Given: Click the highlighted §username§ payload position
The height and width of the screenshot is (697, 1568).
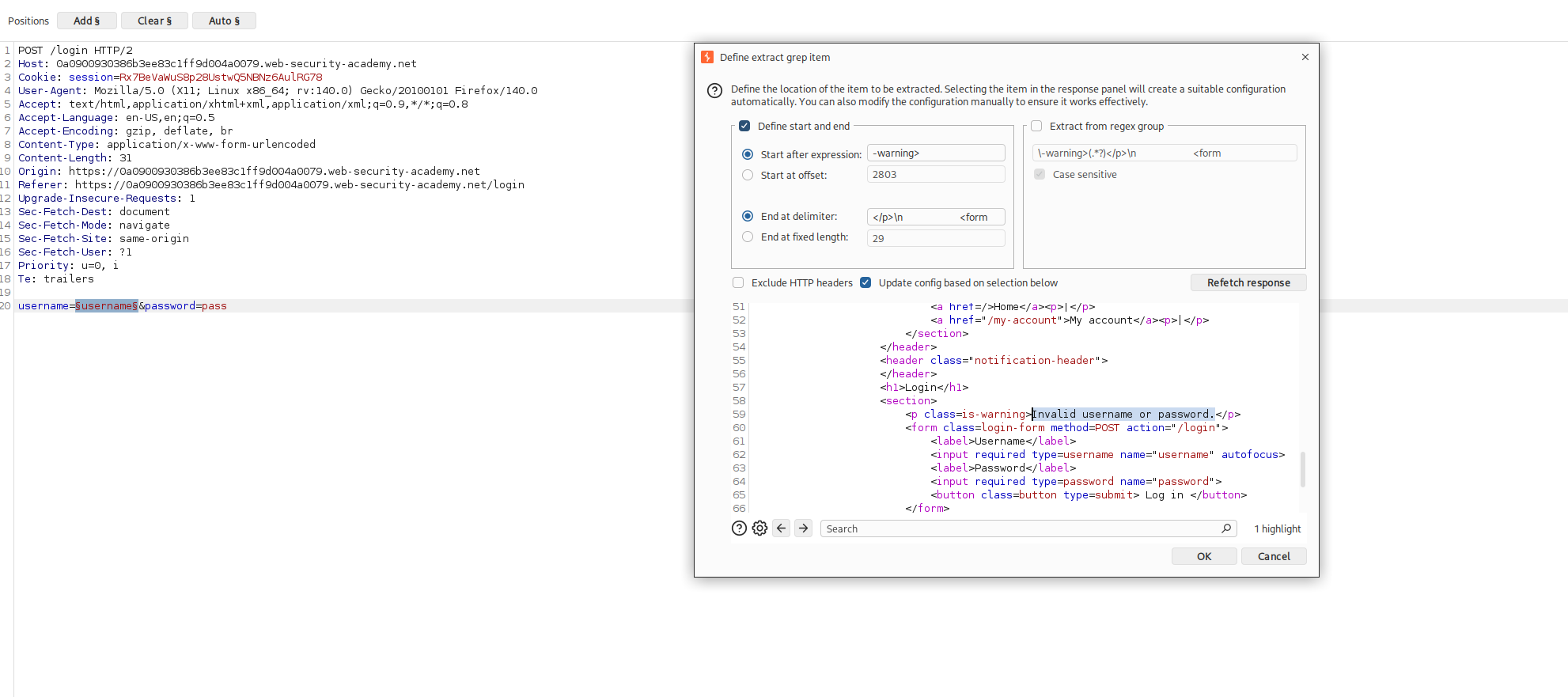Looking at the screenshot, I should click(x=107, y=306).
